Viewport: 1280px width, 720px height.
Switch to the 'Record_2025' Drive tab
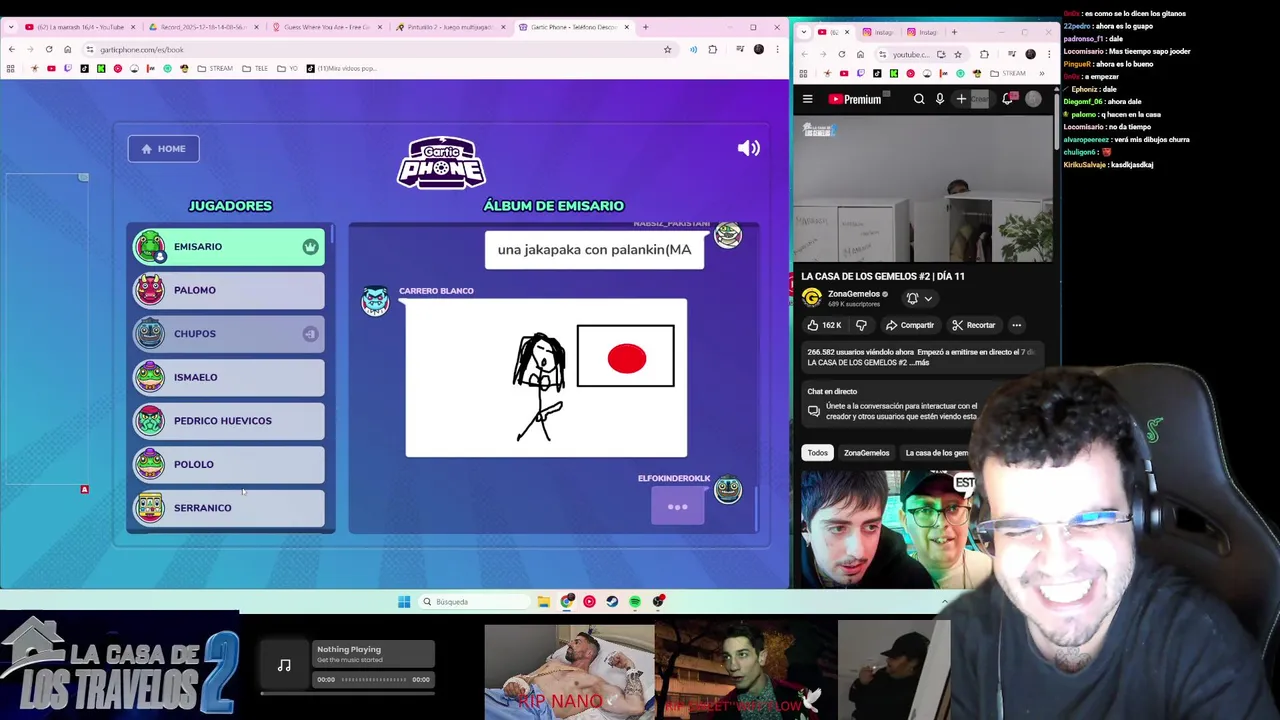coord(202,27)
